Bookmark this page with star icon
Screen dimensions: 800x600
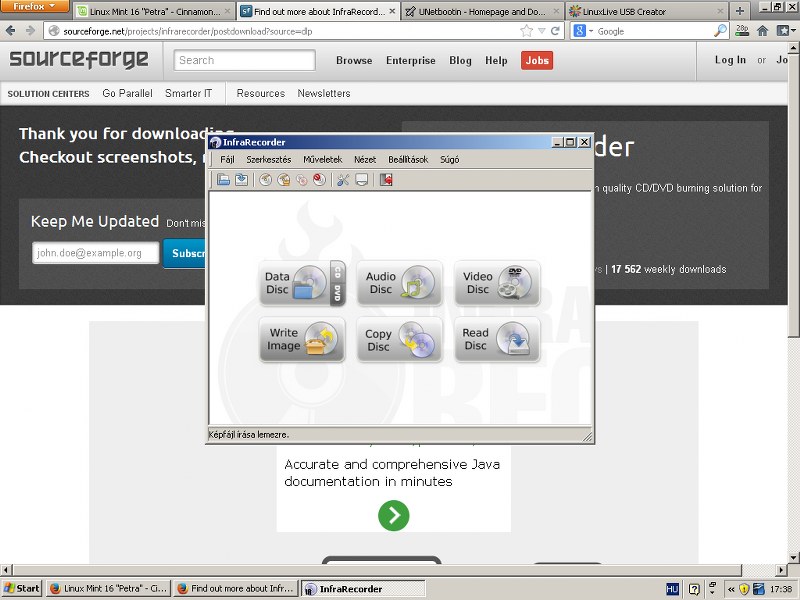point(526,31)
